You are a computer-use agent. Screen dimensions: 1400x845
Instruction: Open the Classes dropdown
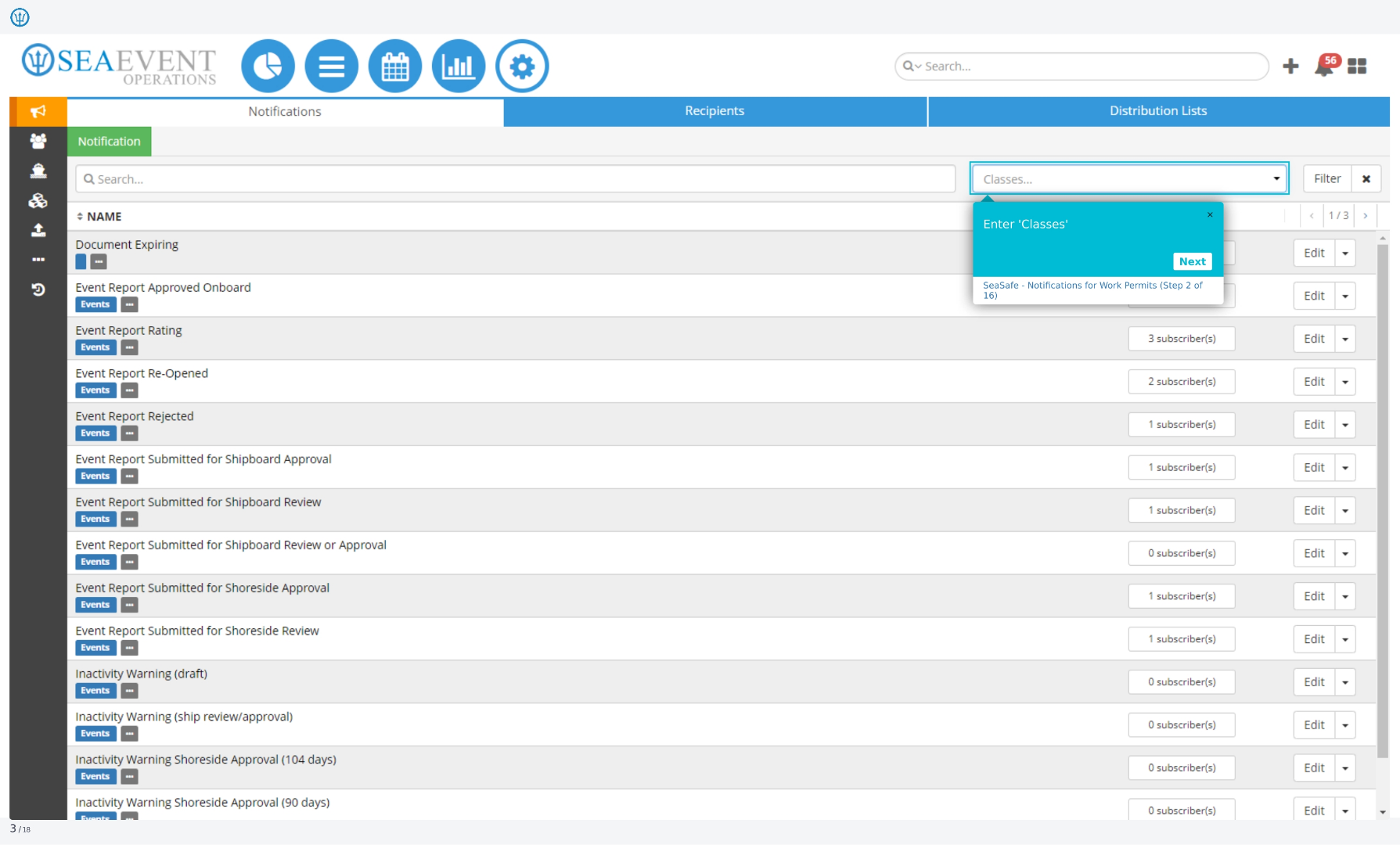(x=1129, y=179)
